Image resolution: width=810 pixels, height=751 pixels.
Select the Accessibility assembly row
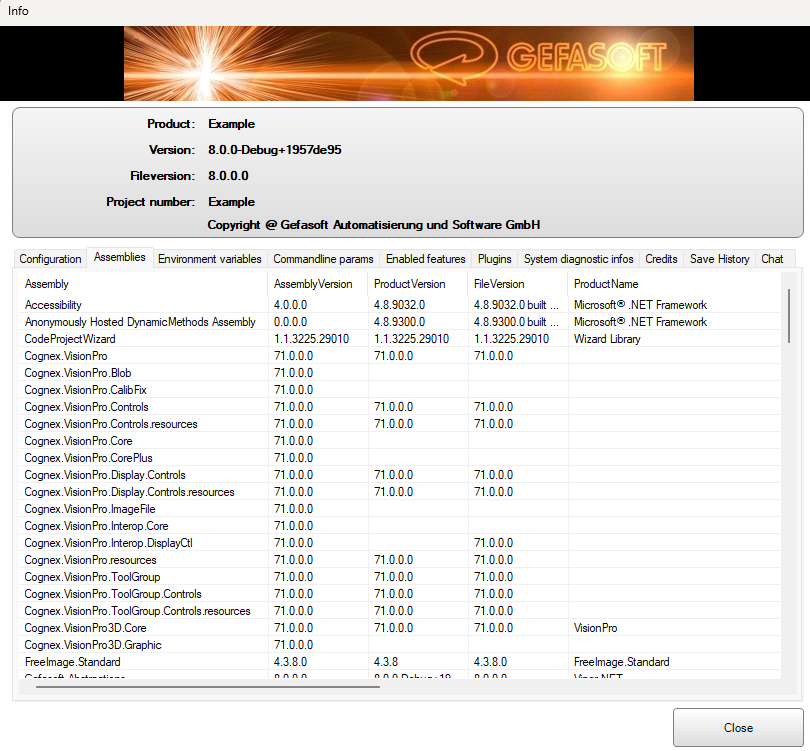(x=400, y=305)
